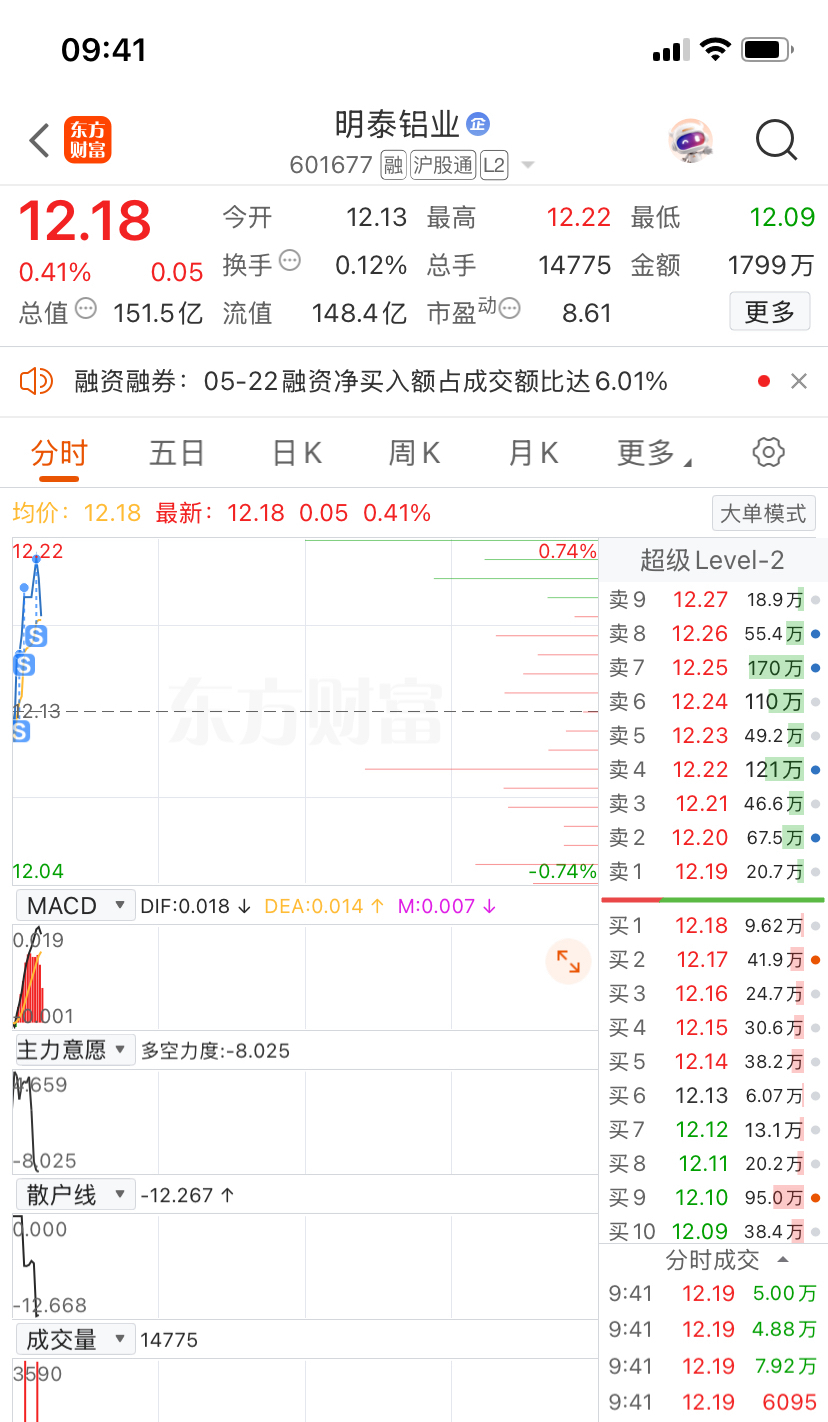
Task: Tap the stock name 明泰铝业
Action: [x=397, y=124]
